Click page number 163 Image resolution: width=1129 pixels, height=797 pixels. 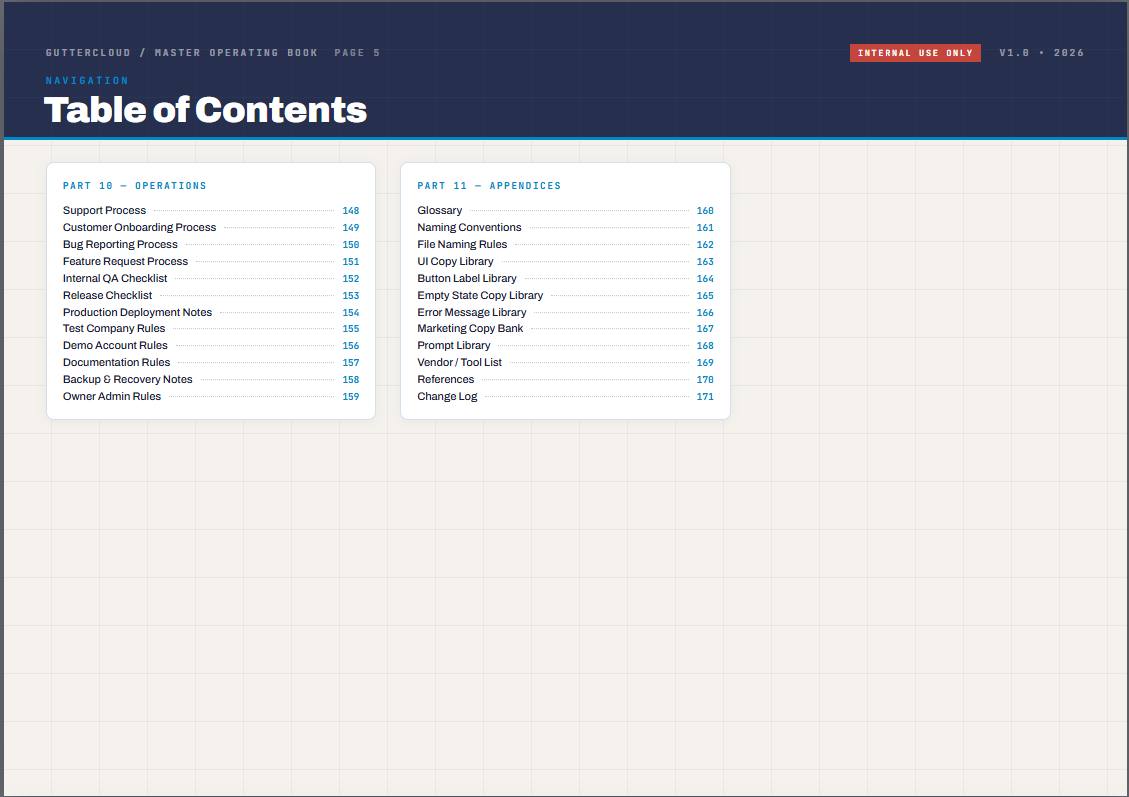point(705,262)
